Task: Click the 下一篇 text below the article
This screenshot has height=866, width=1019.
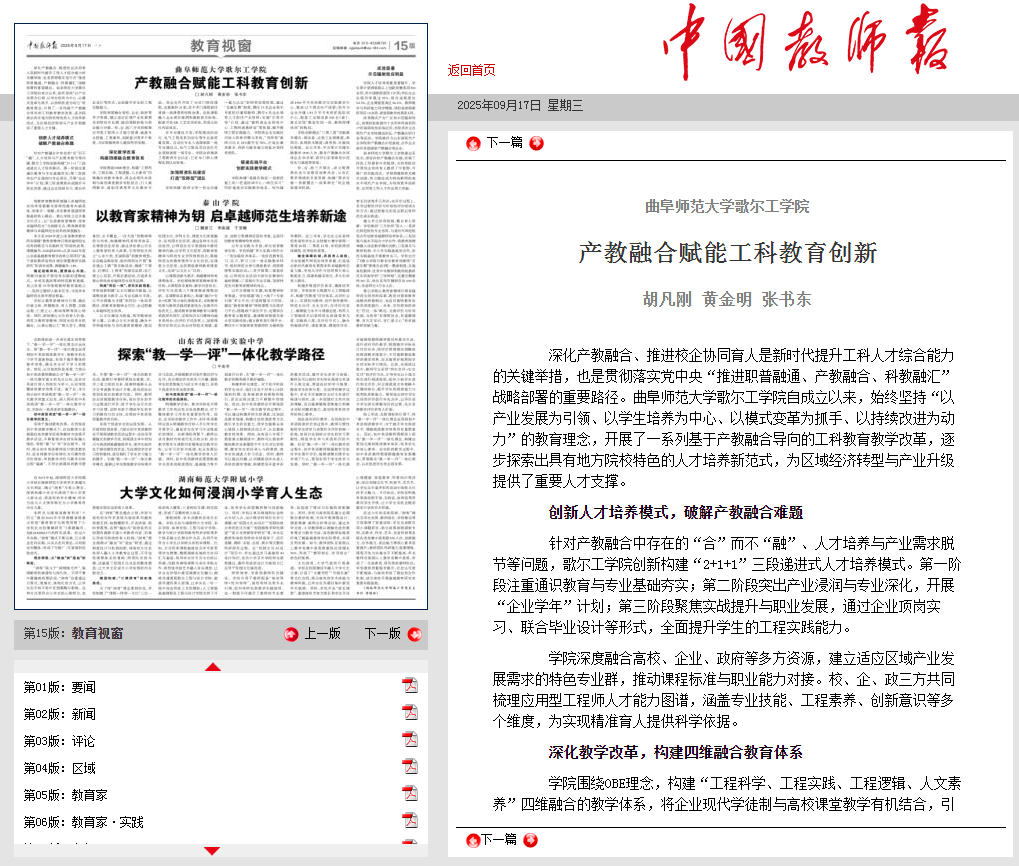Action: 499,839
